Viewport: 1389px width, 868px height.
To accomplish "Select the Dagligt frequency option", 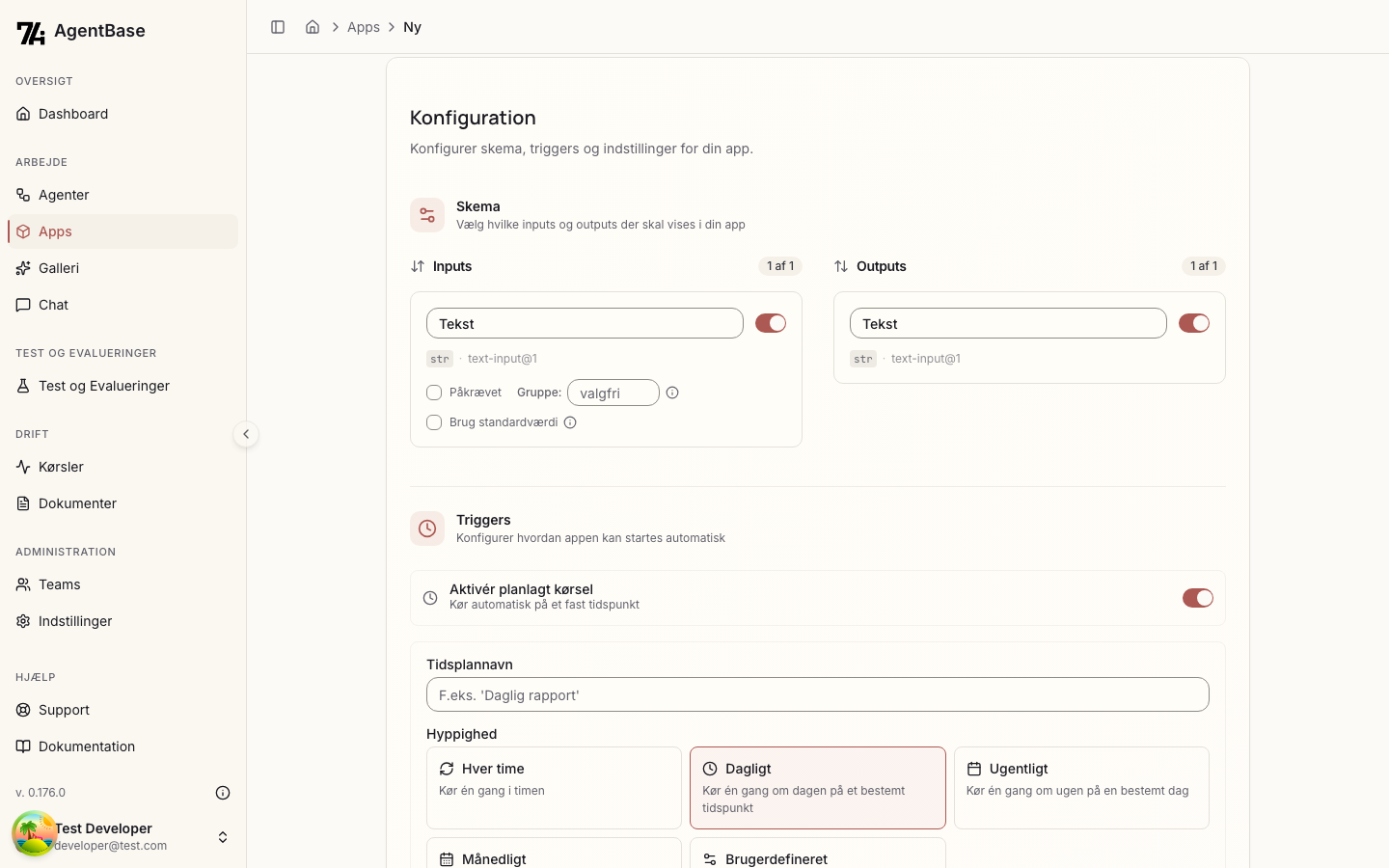I will 818,788.
